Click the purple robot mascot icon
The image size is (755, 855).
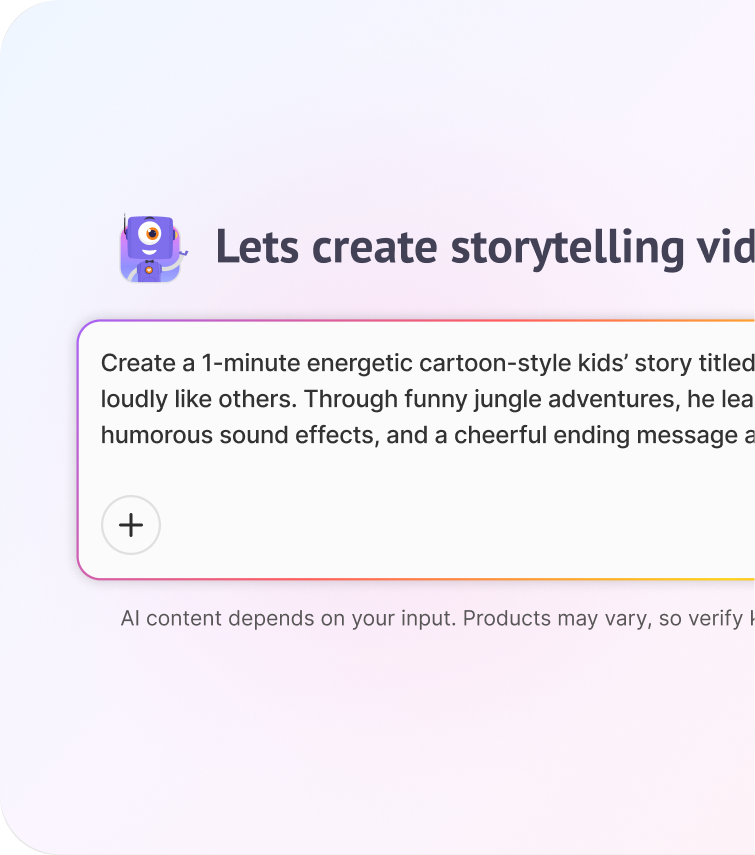[x=152, y=249]
